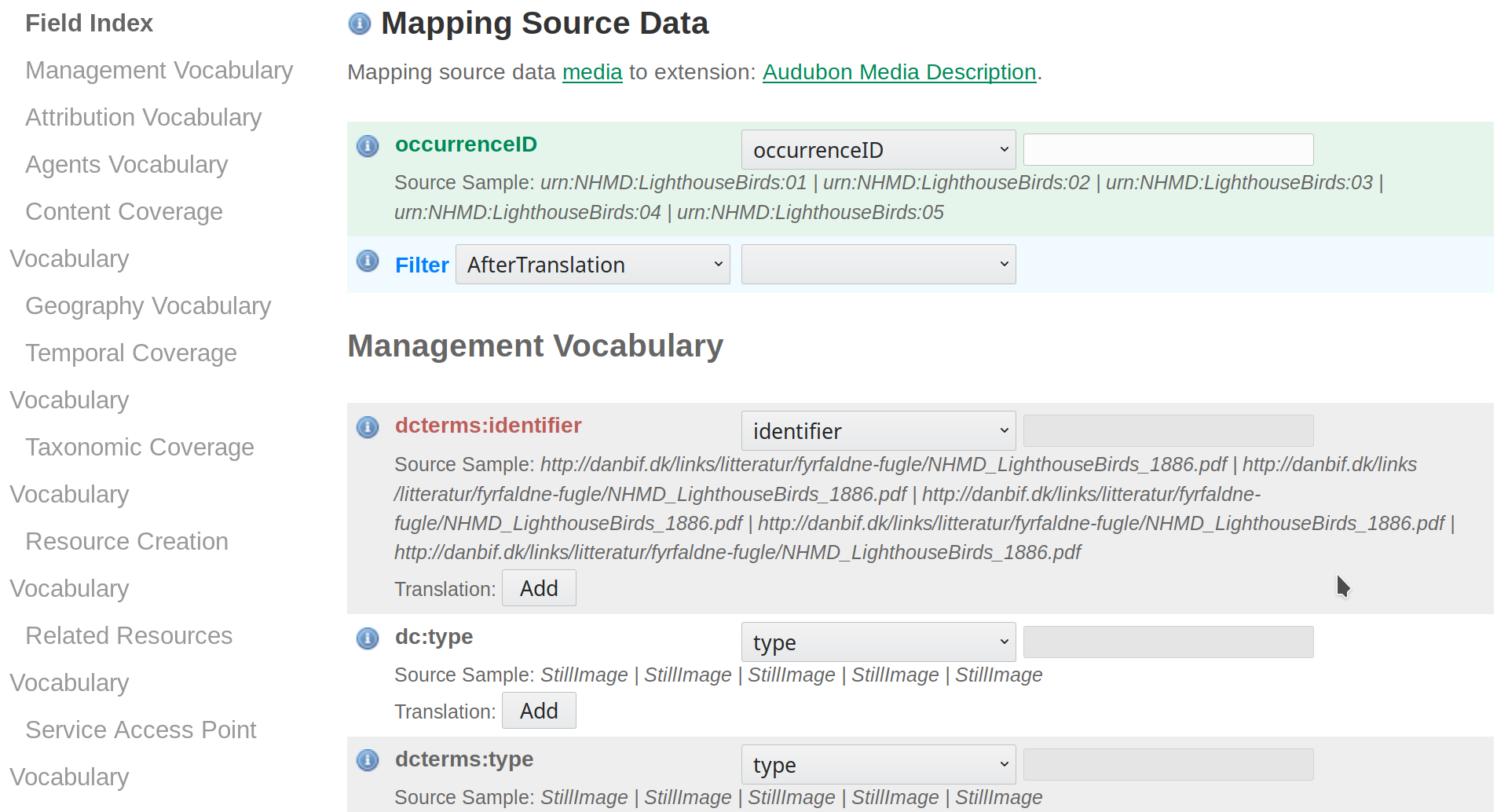Image resolution: width=1497 pixels, height=812 pixels.
Task: Open the dc:type source column dropdown
Action: click(878, 642)
